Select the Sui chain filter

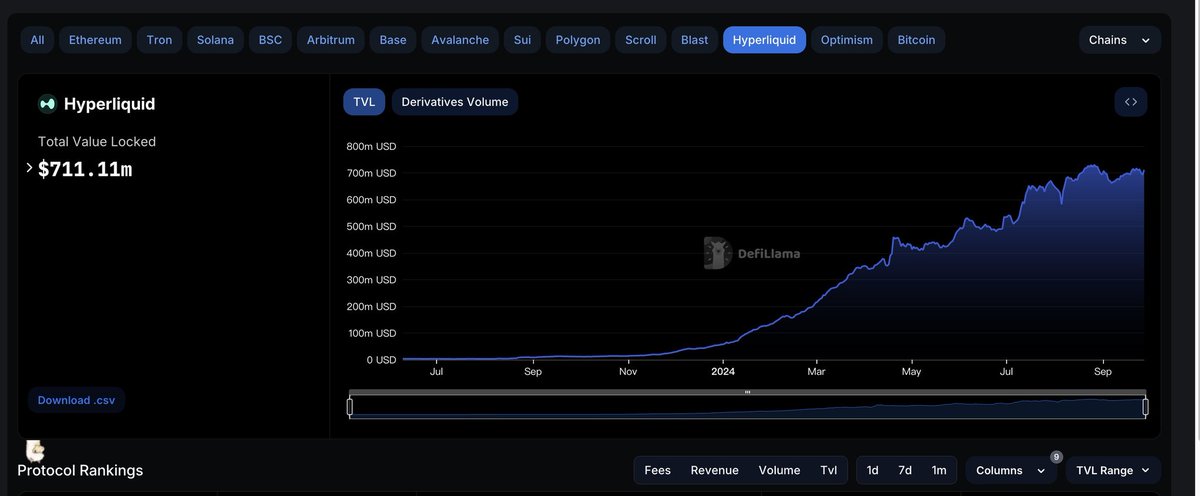coord(522,40)
